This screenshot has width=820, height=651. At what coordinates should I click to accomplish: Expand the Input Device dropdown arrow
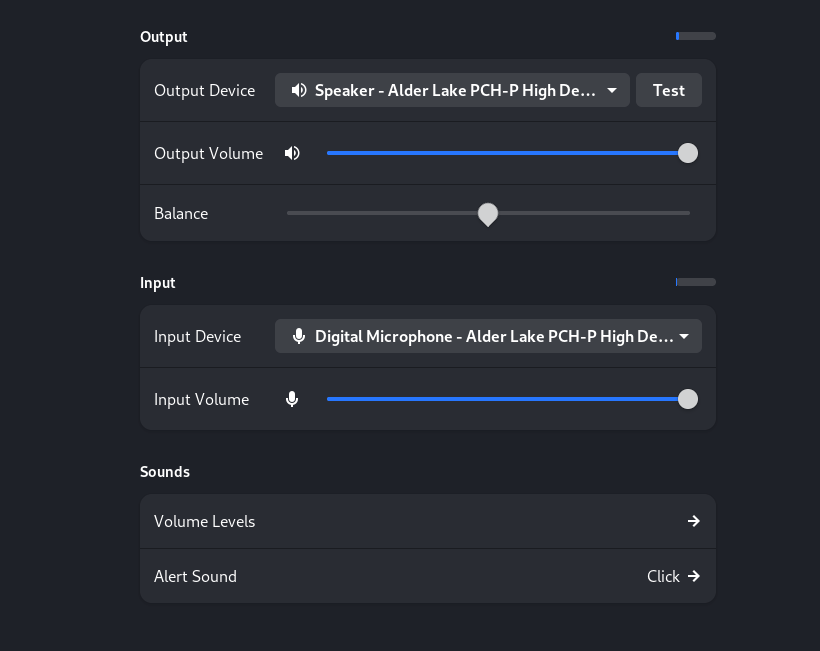tap(684, 336)
